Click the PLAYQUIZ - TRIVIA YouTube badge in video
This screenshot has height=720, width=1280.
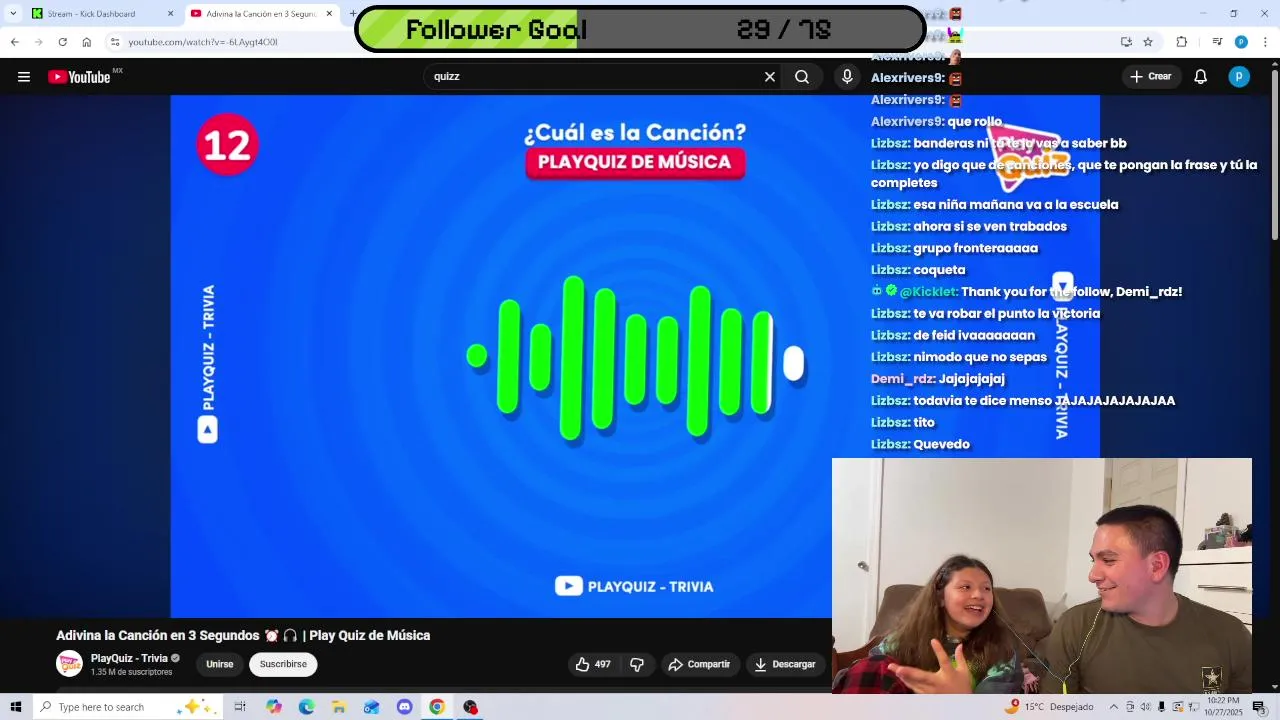click(x=634, y=587)
